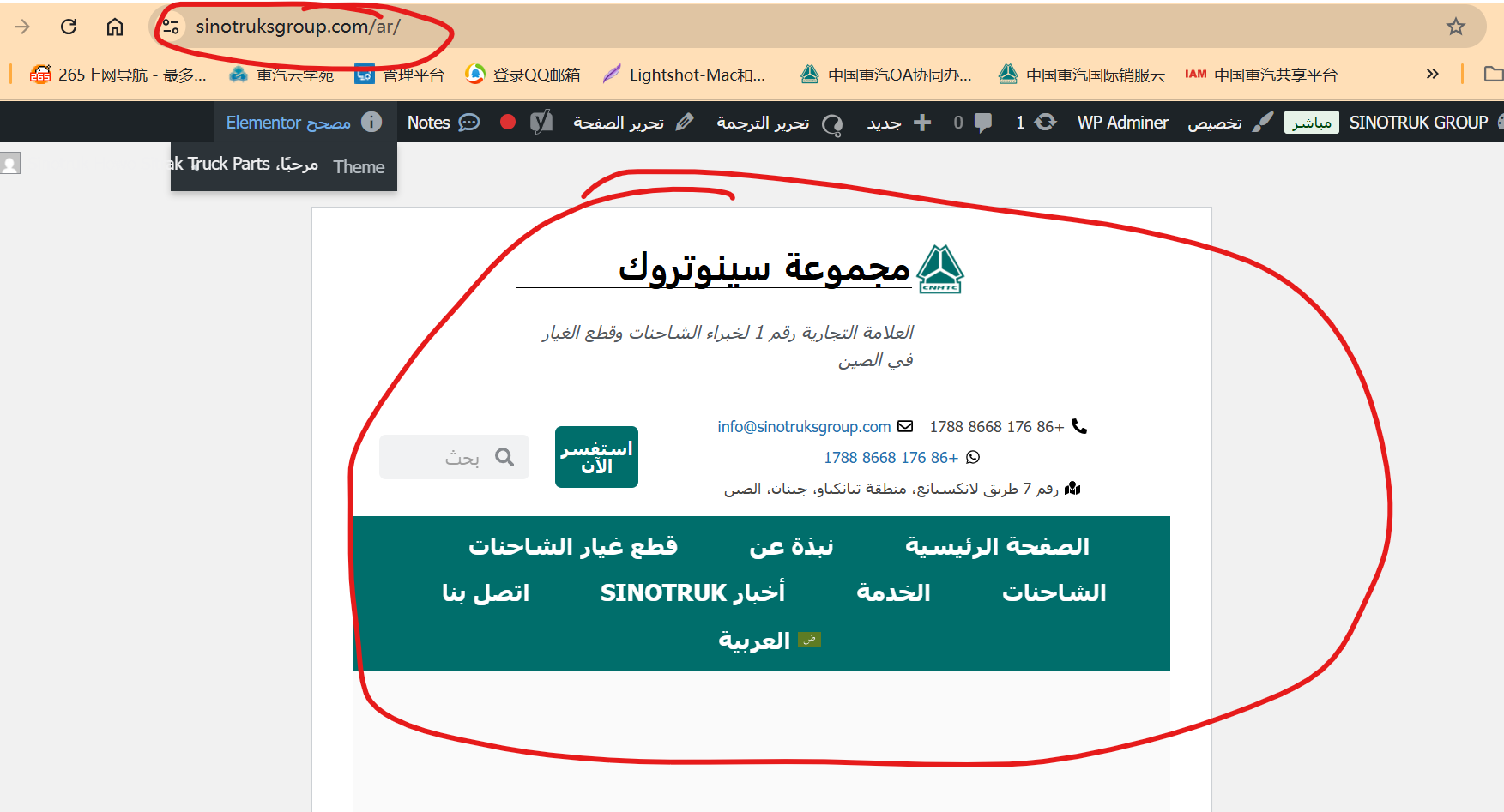Image resolution: width=1504 pixels, height=812 pixels.
Task: Open Notes in admin bar
Action: [443, 123]
